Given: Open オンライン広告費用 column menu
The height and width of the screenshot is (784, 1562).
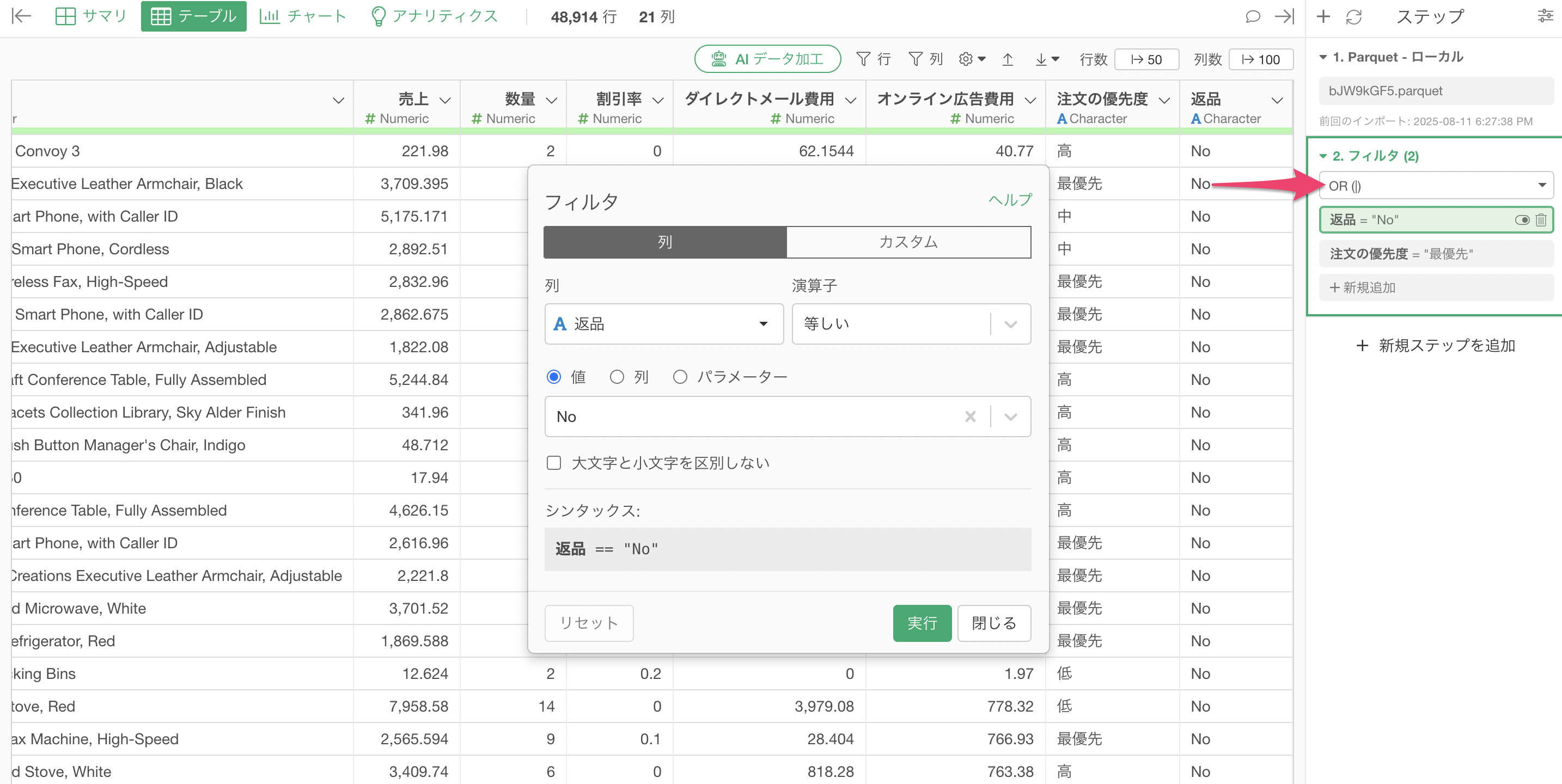Looking at the screenshot, I should [x=1030, y=100].
